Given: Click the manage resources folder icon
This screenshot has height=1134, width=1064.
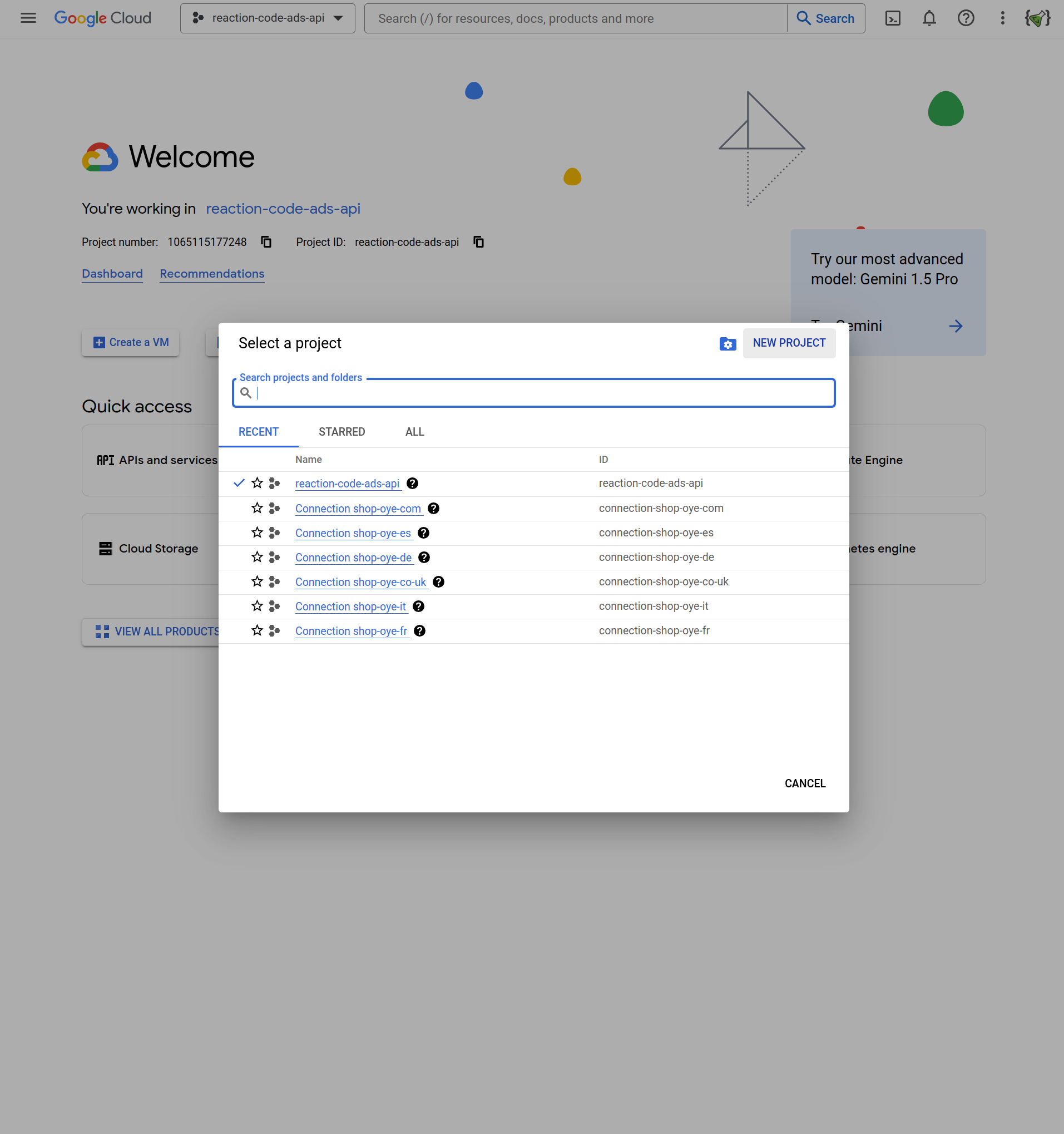Looking at the screenshot, I should tap(728, 343).
